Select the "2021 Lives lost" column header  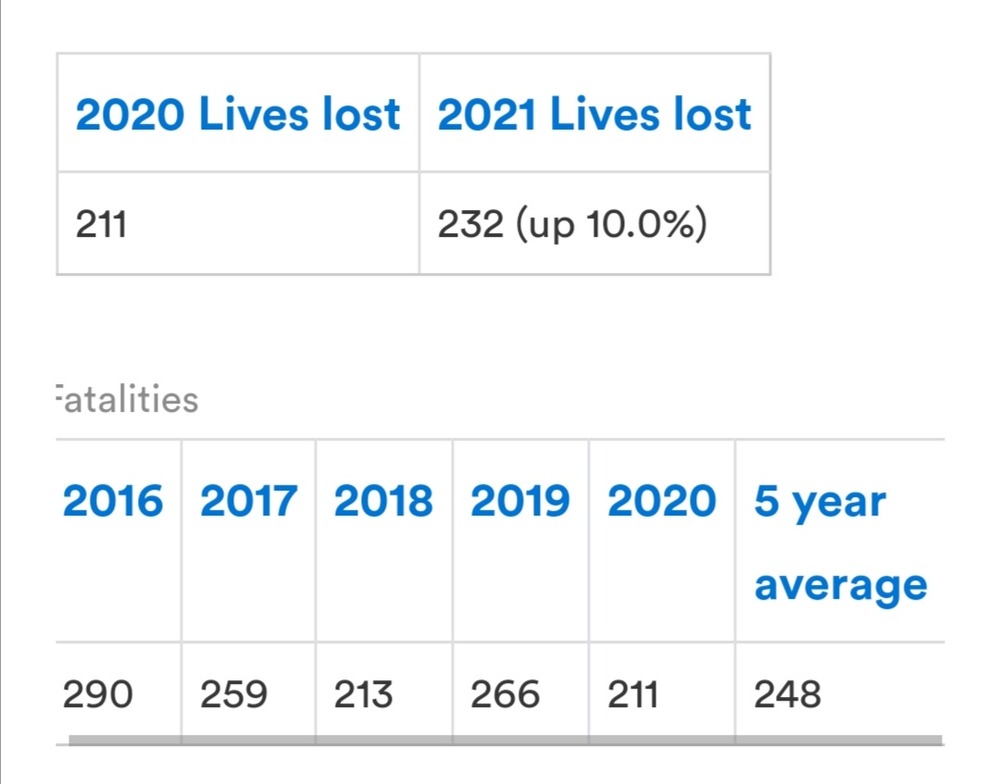pos(594,116)
